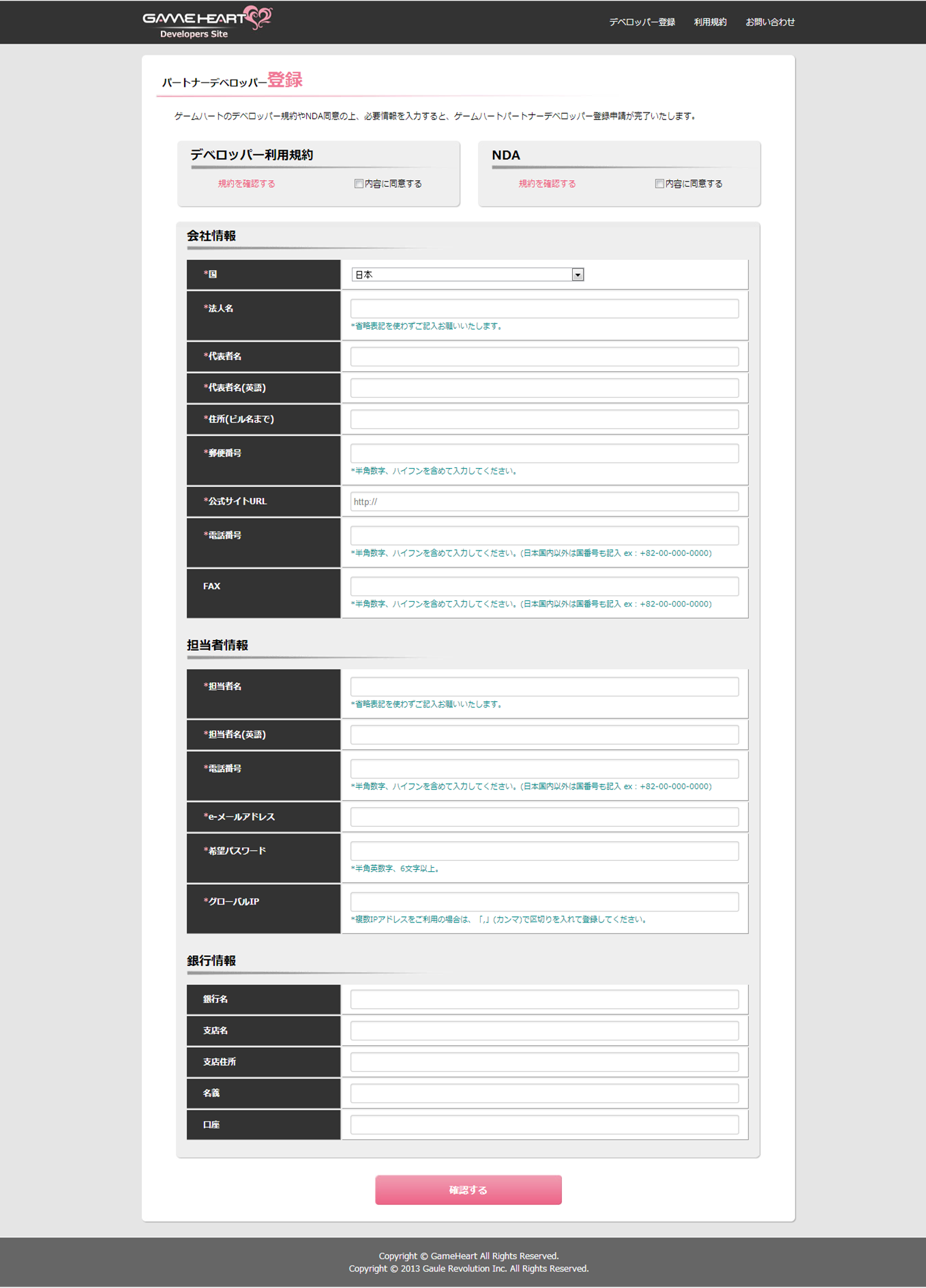Focus the 公式サイトURL field with http://
The image size is (926, 1288).
click(544, 501)
